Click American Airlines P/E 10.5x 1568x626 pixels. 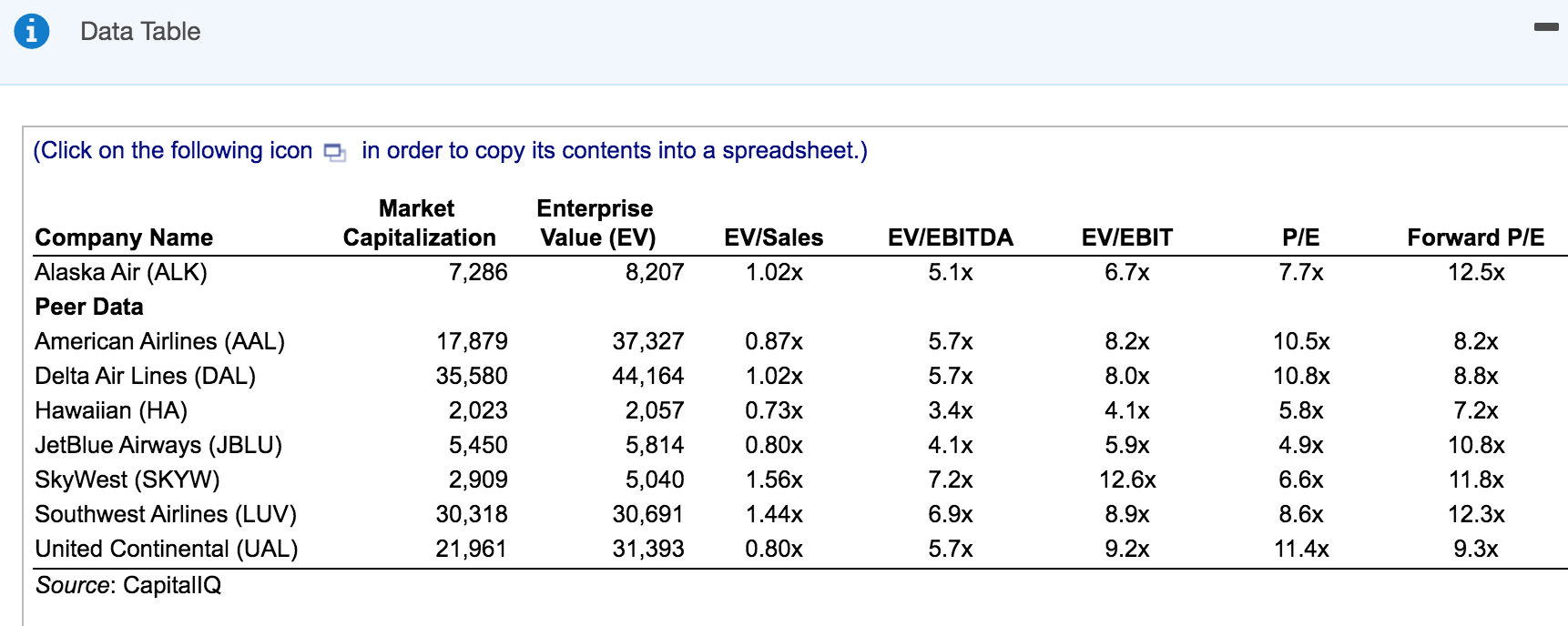click(x=1301, y=341)
